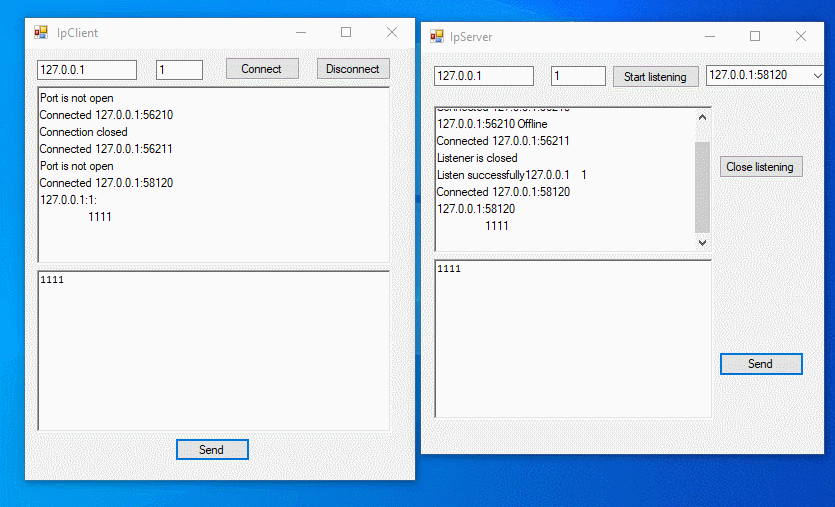Select 'Connected 127.0.0.1:56210' in IpClient log
This screenshot has height=507, width=835.
click(x=106, y=115)
